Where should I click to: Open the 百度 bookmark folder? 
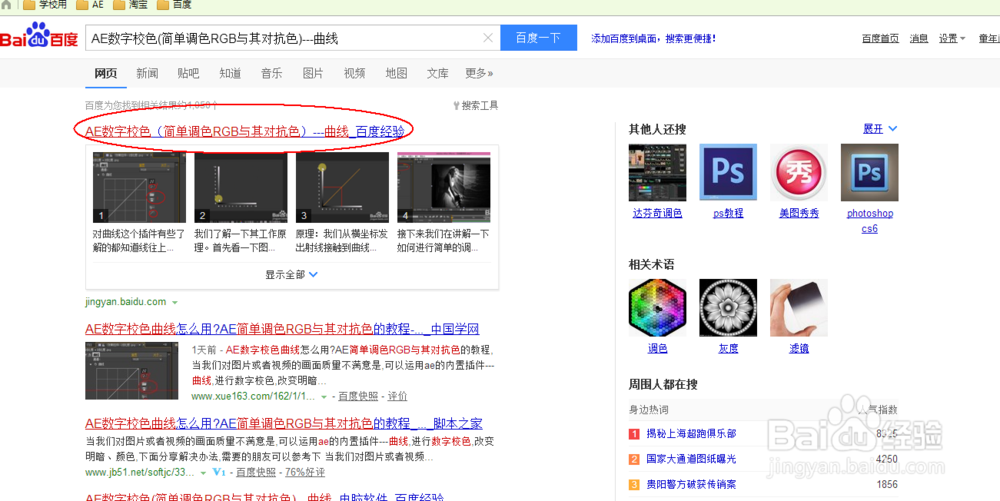coord(174,5)
